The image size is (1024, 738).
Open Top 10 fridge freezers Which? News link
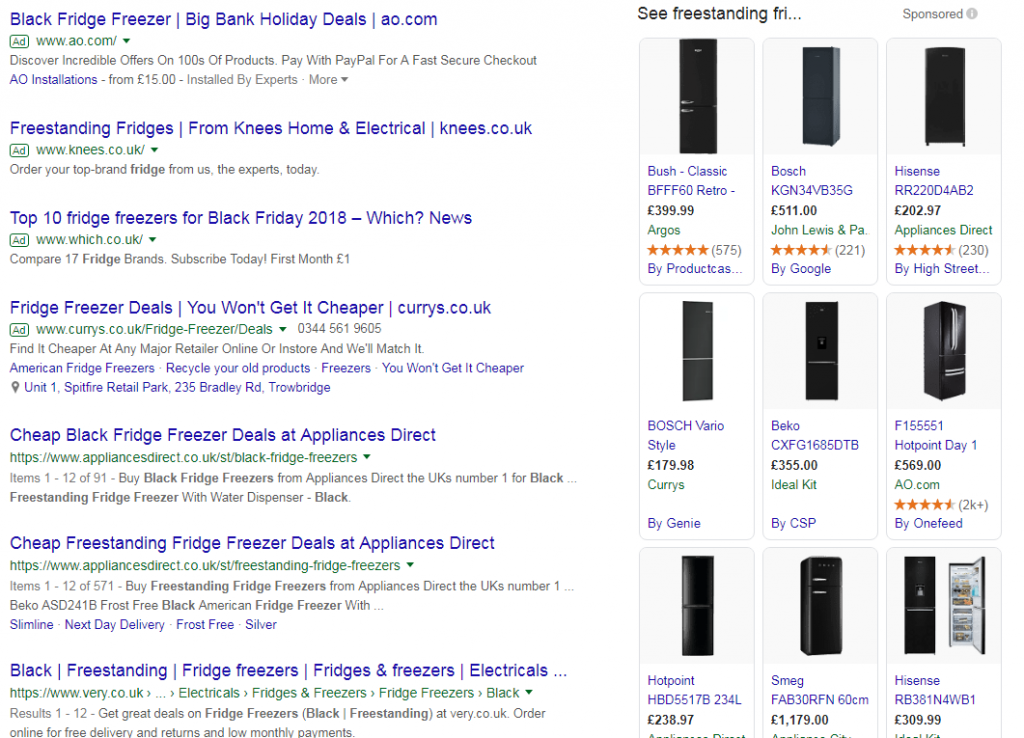240,217
